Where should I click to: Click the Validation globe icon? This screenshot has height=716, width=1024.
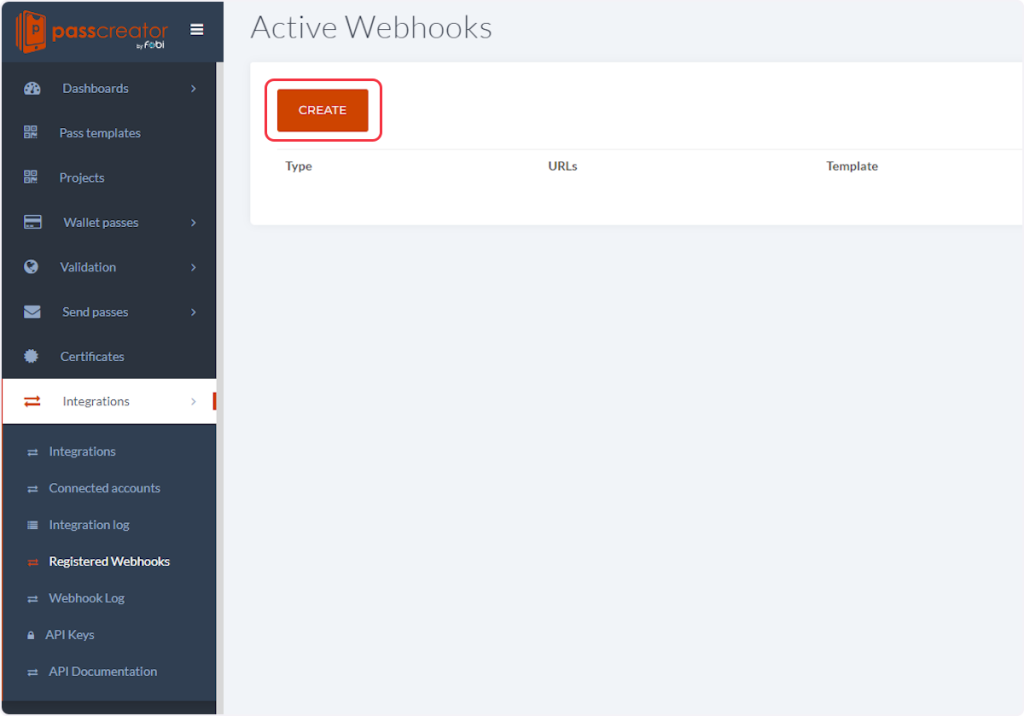31,267
